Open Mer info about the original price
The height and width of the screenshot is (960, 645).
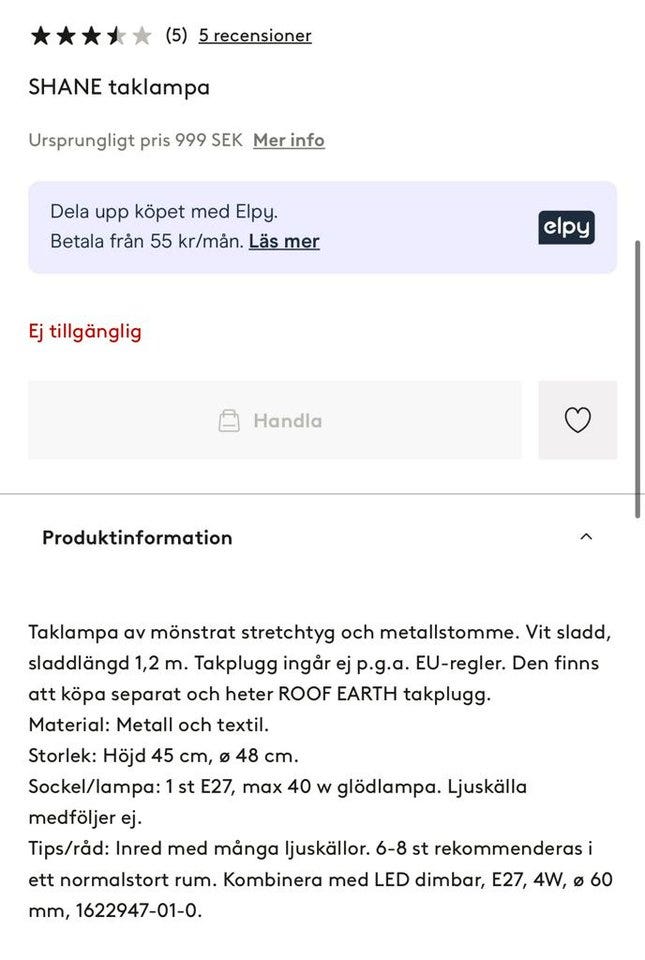point(287,141)
